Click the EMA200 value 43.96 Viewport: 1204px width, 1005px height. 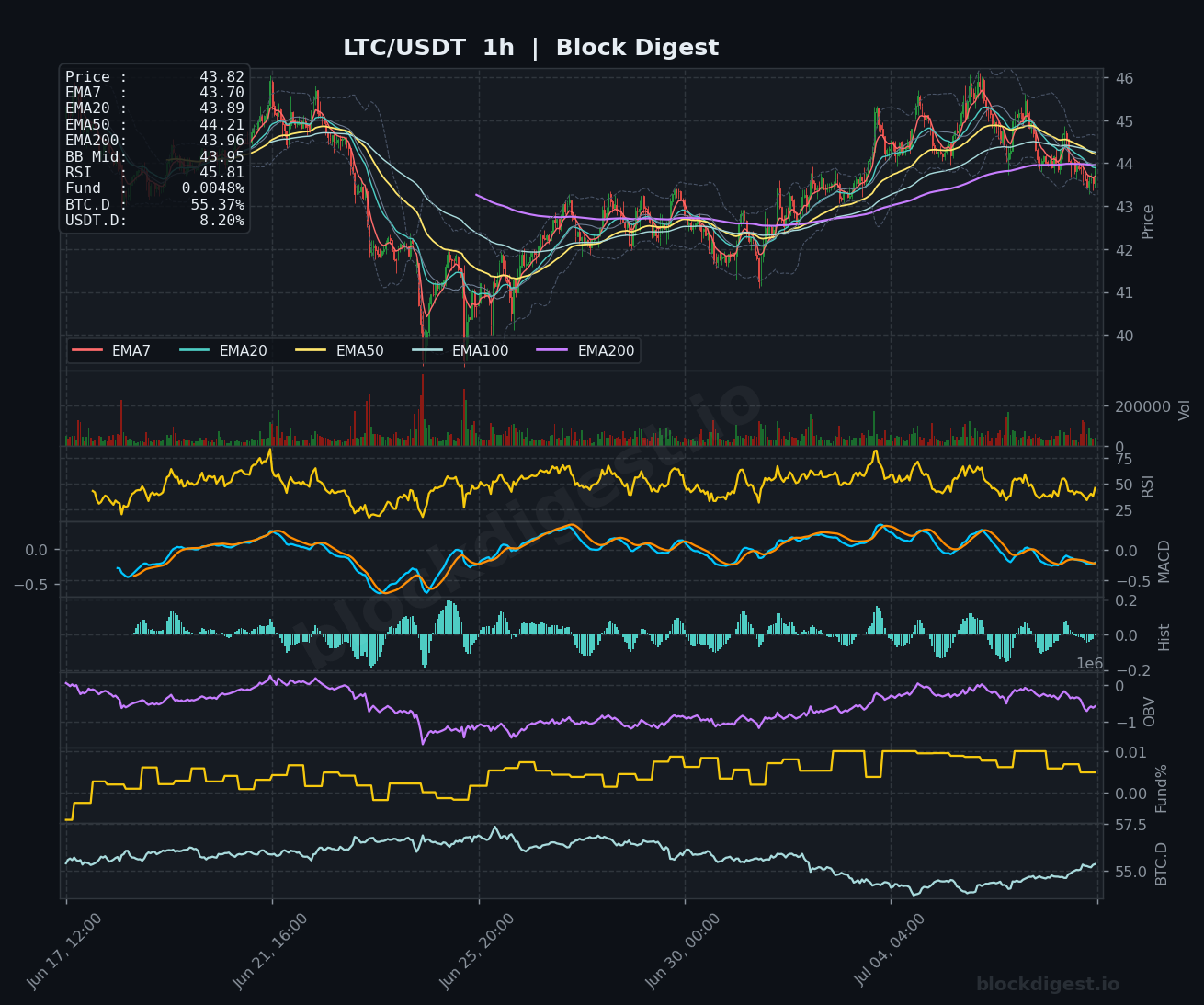[x=221, y=141]
